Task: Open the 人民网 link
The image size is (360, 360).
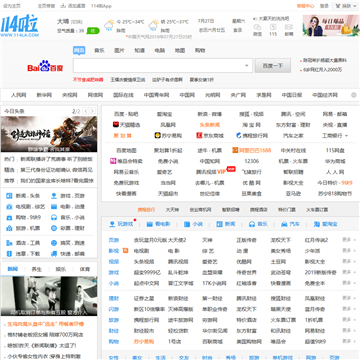Action: (19, 95)
